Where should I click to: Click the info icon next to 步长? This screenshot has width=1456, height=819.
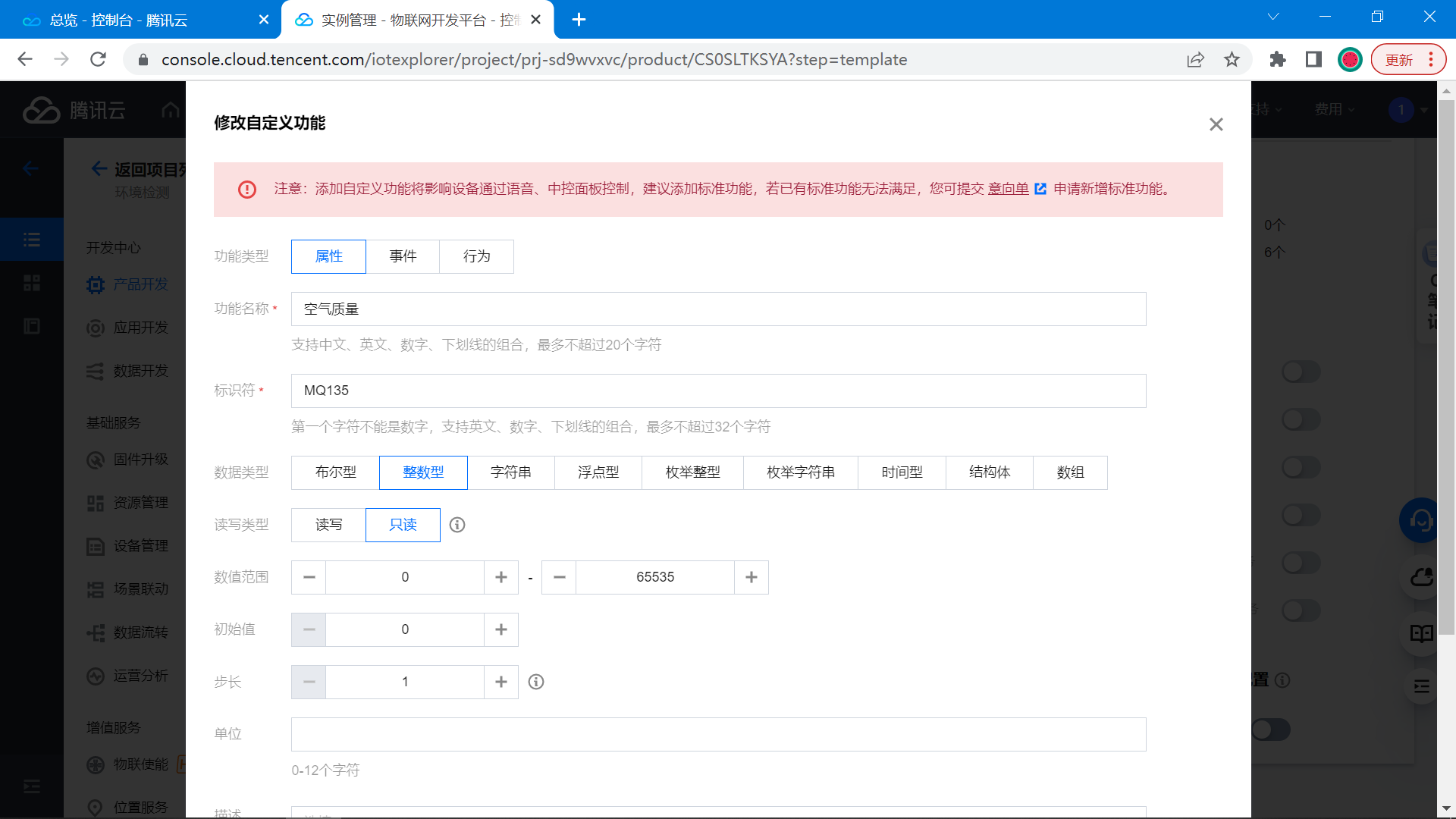tap(536, 682)
